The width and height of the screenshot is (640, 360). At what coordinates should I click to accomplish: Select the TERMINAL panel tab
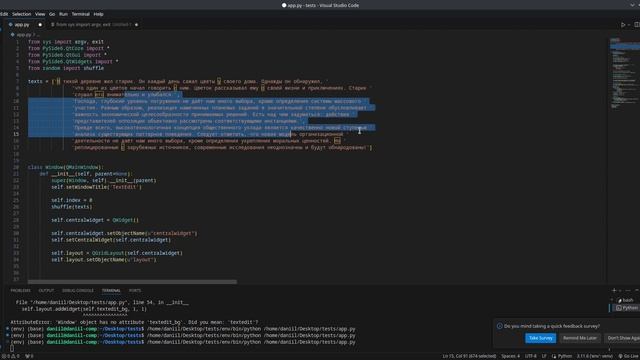[111, 291]
